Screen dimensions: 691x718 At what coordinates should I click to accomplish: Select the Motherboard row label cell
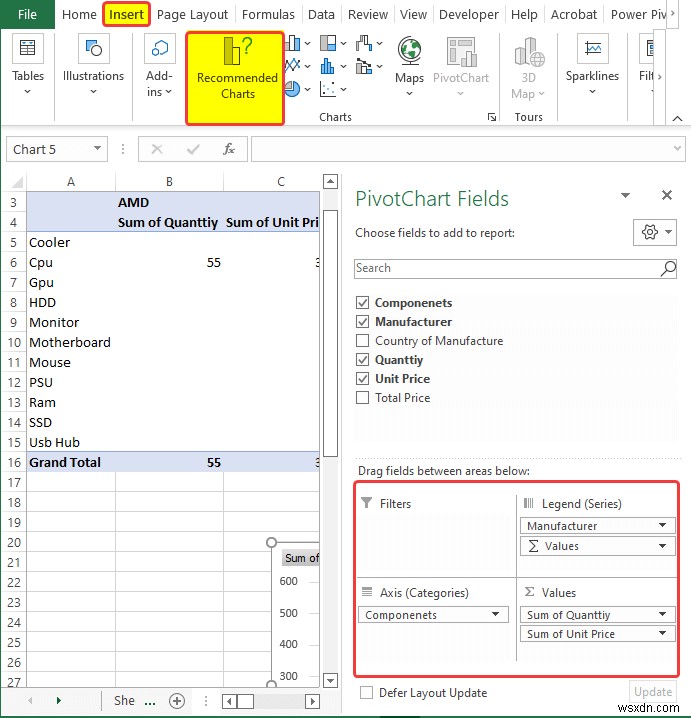coord(71,342)
